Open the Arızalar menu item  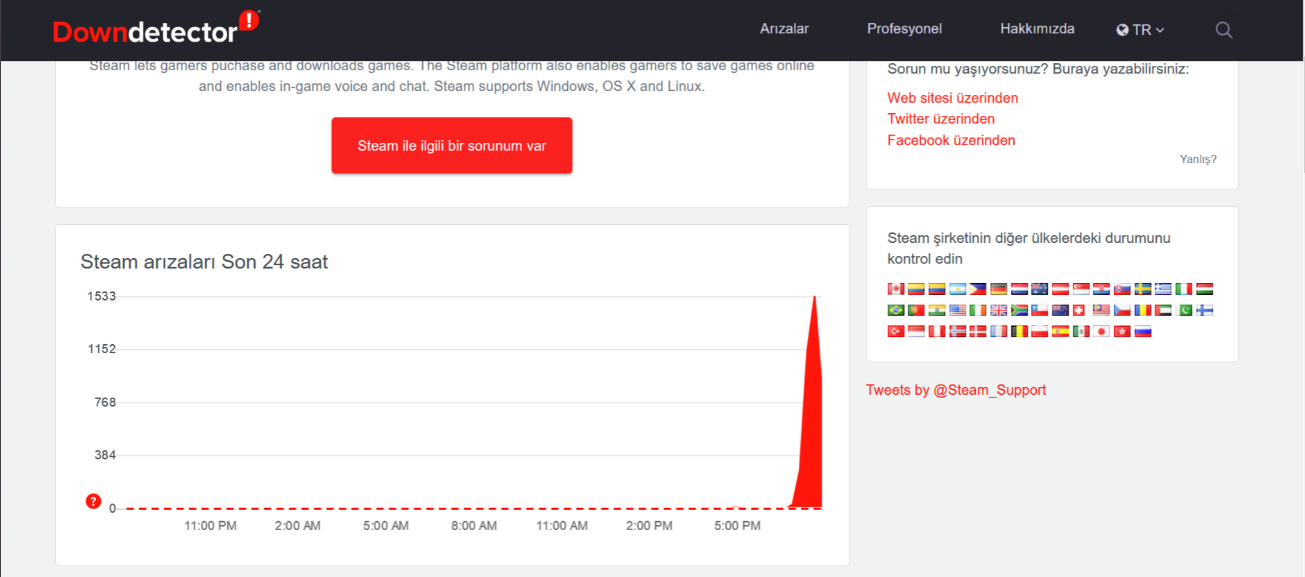pyautogui.click(x=784, y=29)
